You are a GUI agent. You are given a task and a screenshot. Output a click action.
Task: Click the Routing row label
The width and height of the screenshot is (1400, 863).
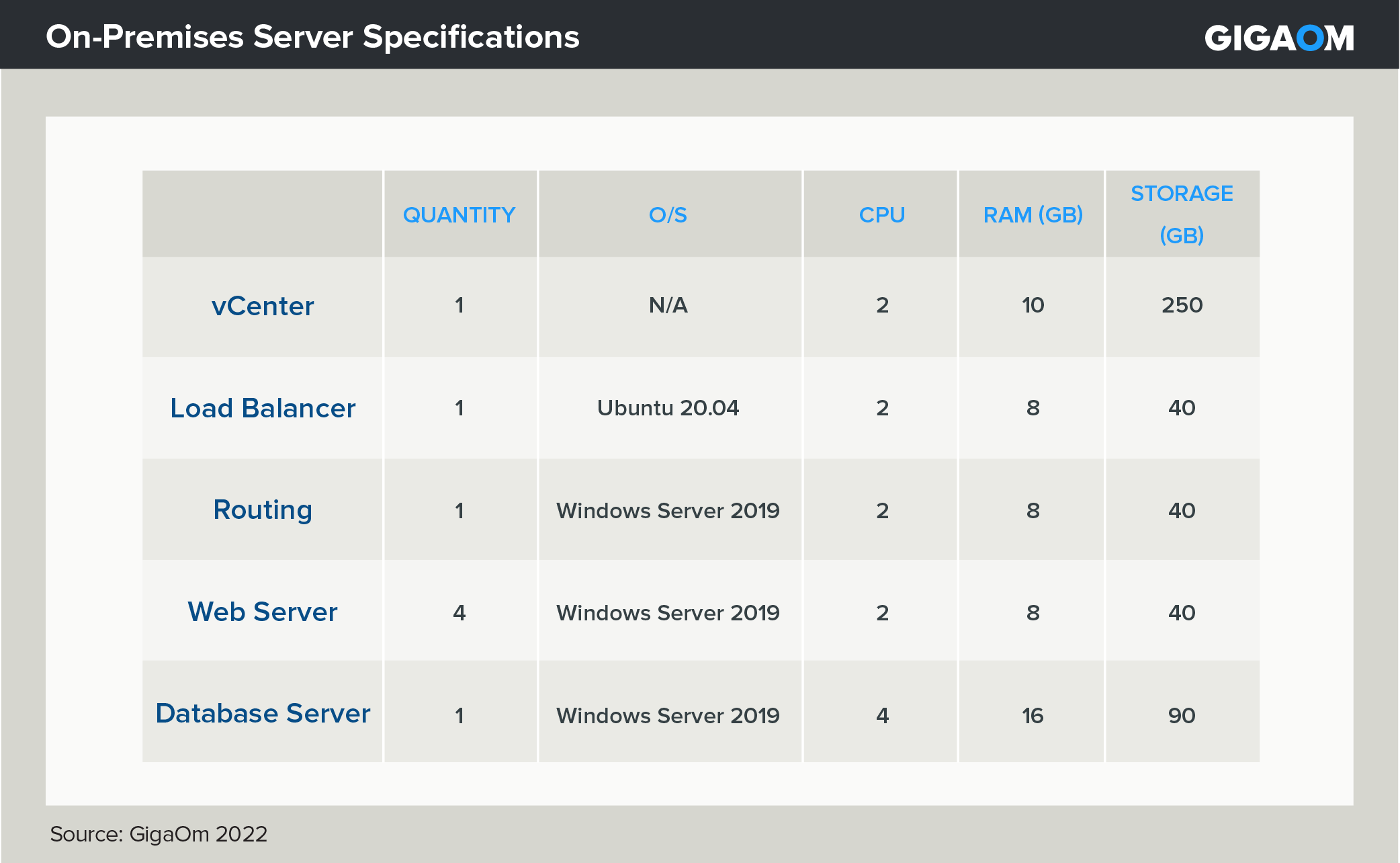coord(263,510)
